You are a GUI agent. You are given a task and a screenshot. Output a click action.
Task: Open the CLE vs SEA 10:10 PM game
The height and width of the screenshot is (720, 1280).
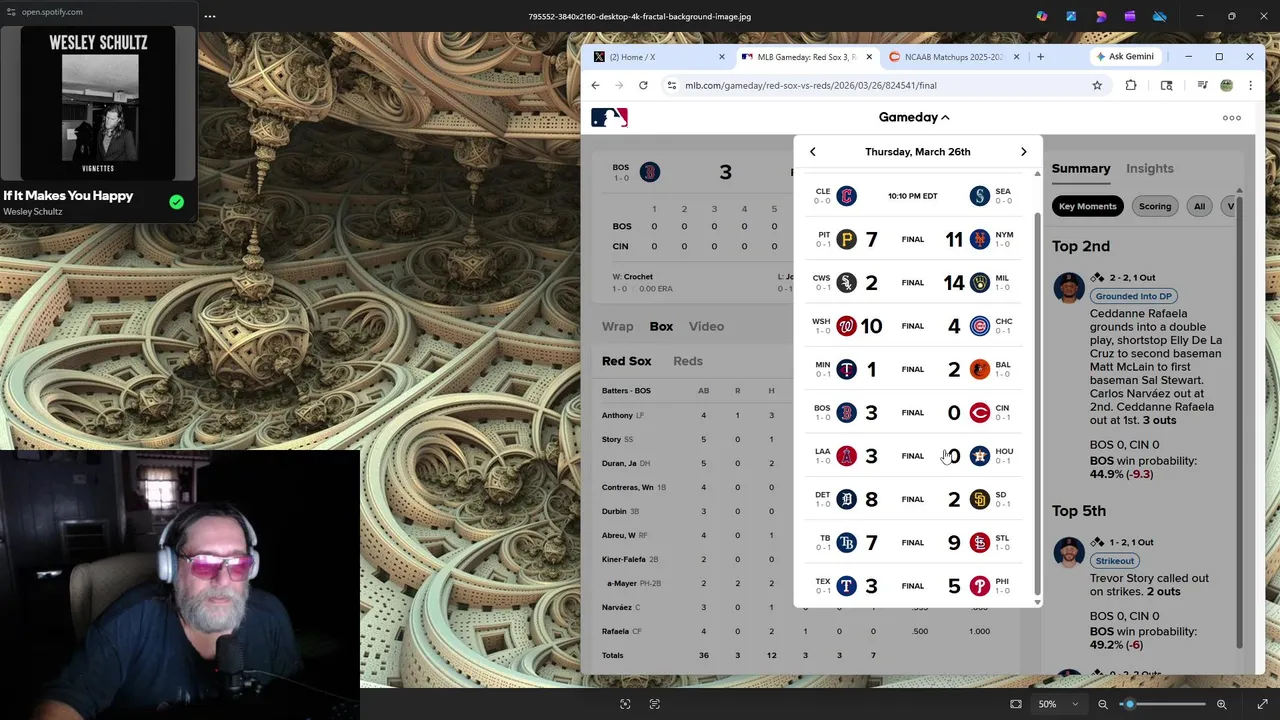(x=913, y=196)
